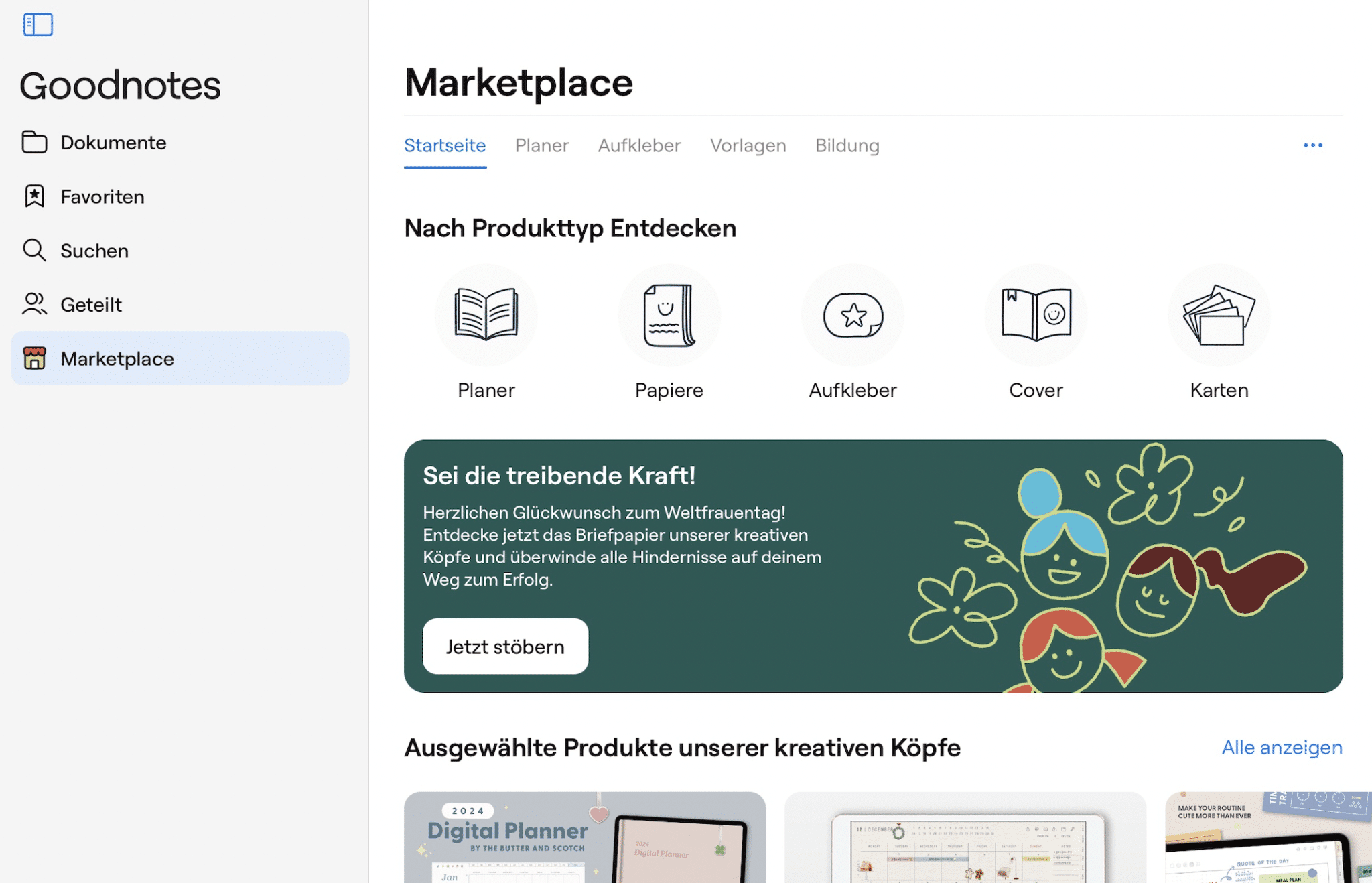Open the 2024 Digital Planner thumbnail
Viewport: 1372px width, 883px height.
585,837
